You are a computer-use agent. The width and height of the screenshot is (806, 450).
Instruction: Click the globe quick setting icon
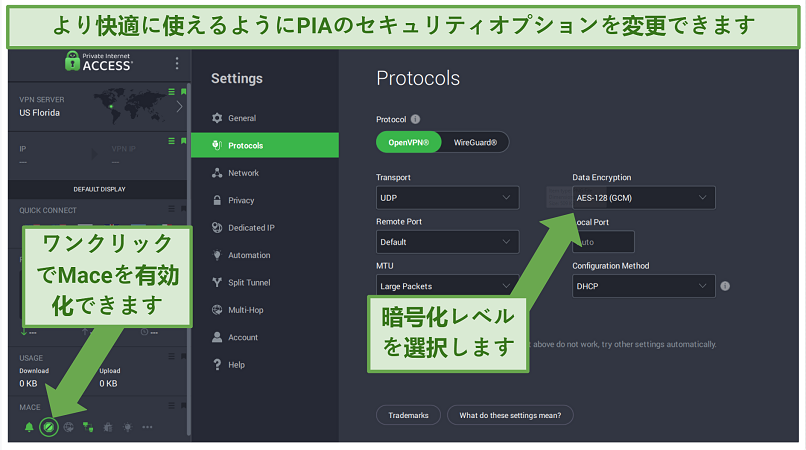[x=68, y=427]
